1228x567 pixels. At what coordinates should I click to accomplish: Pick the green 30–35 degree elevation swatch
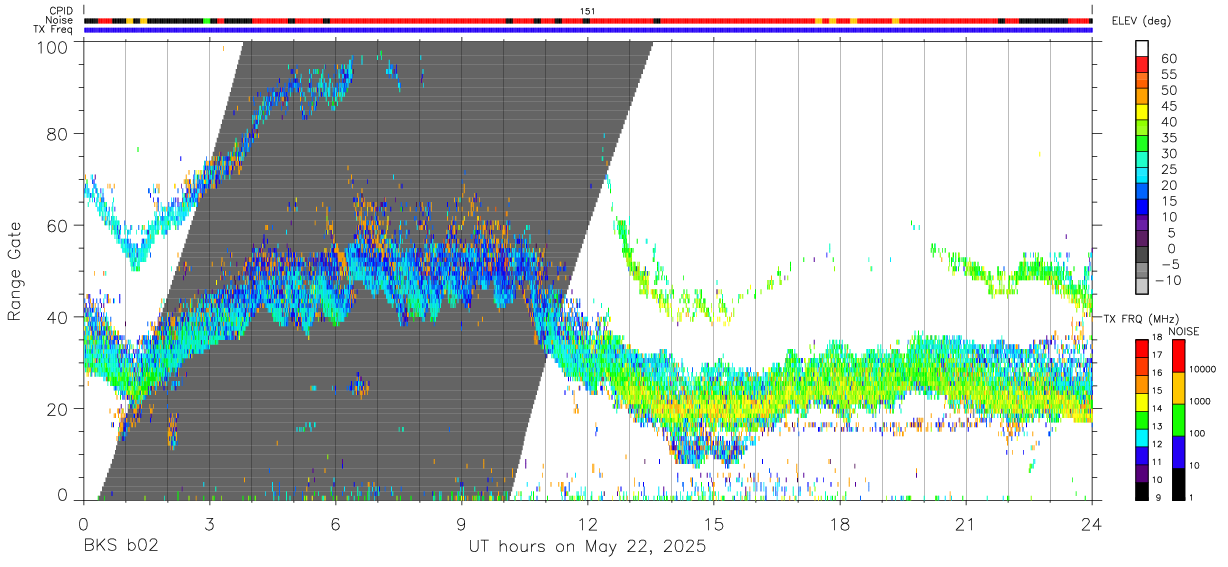(1142, 145)
